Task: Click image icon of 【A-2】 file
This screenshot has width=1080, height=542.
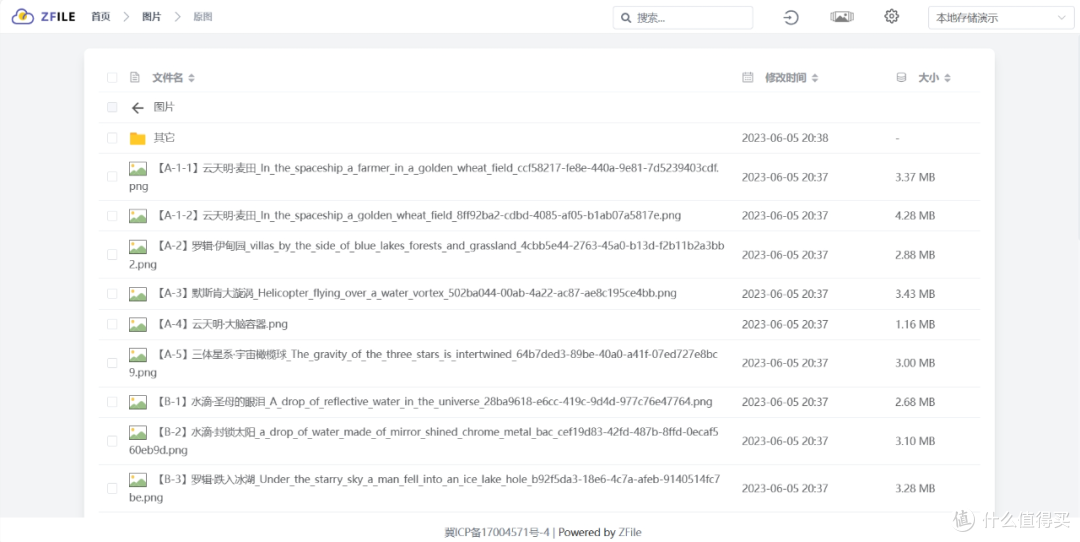Action: point(138,247)
